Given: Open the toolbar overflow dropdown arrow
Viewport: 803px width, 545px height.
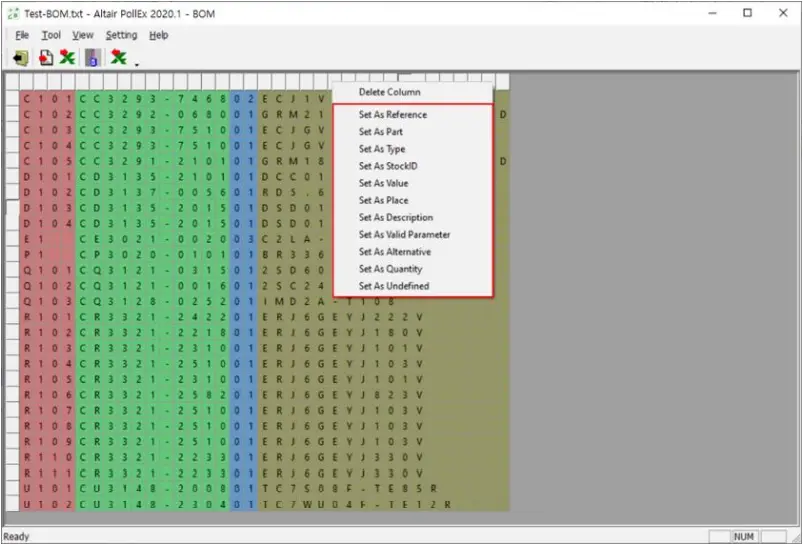Looking at the screenshot, I should [137, 65].
